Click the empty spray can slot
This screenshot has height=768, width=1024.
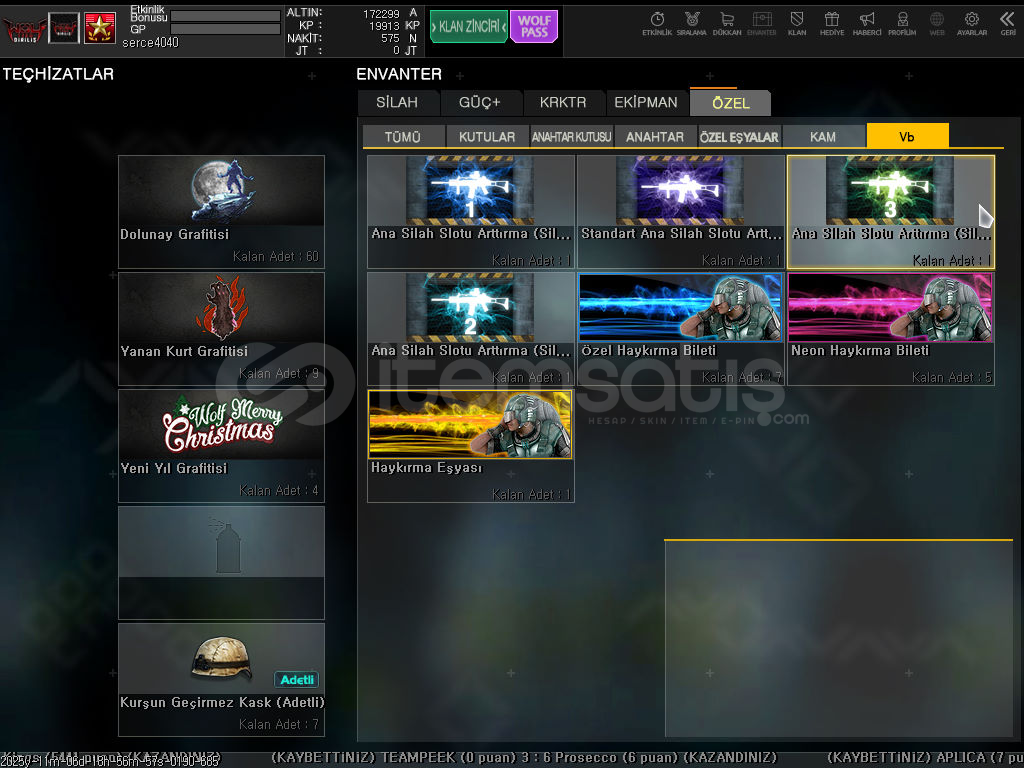(x=221, y=562)
